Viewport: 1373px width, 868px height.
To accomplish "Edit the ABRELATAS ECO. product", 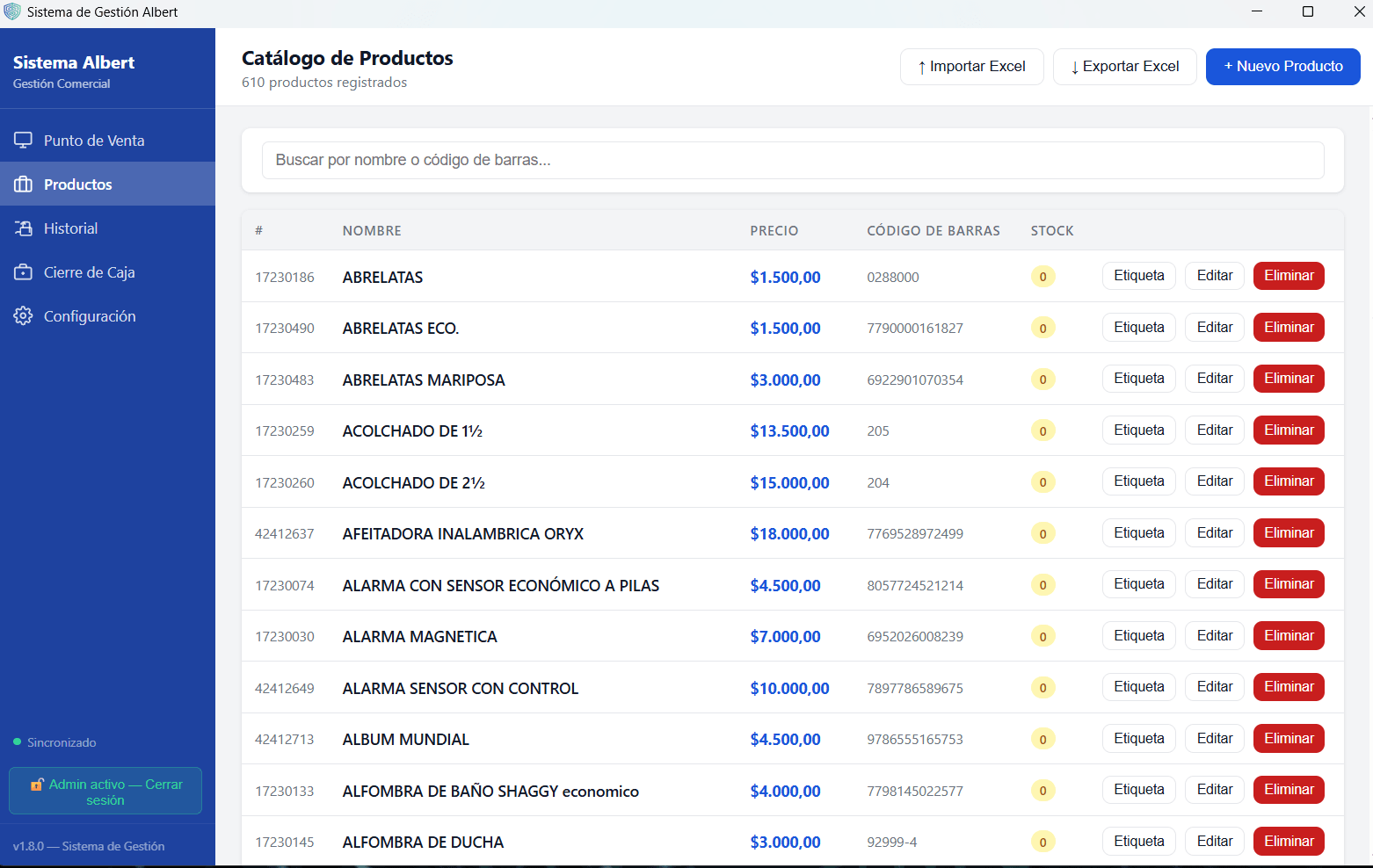I will [1215, 327].
